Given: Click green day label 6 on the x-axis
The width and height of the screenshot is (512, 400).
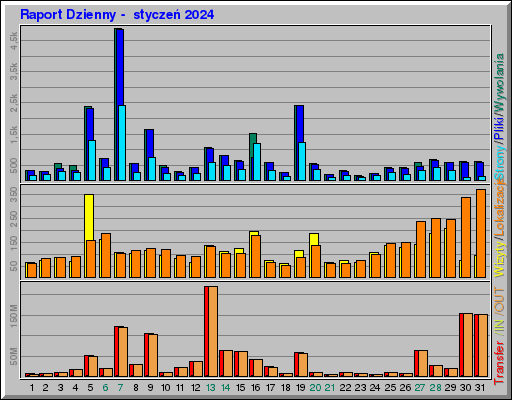Looking at the screenshot, I should 105,388.
